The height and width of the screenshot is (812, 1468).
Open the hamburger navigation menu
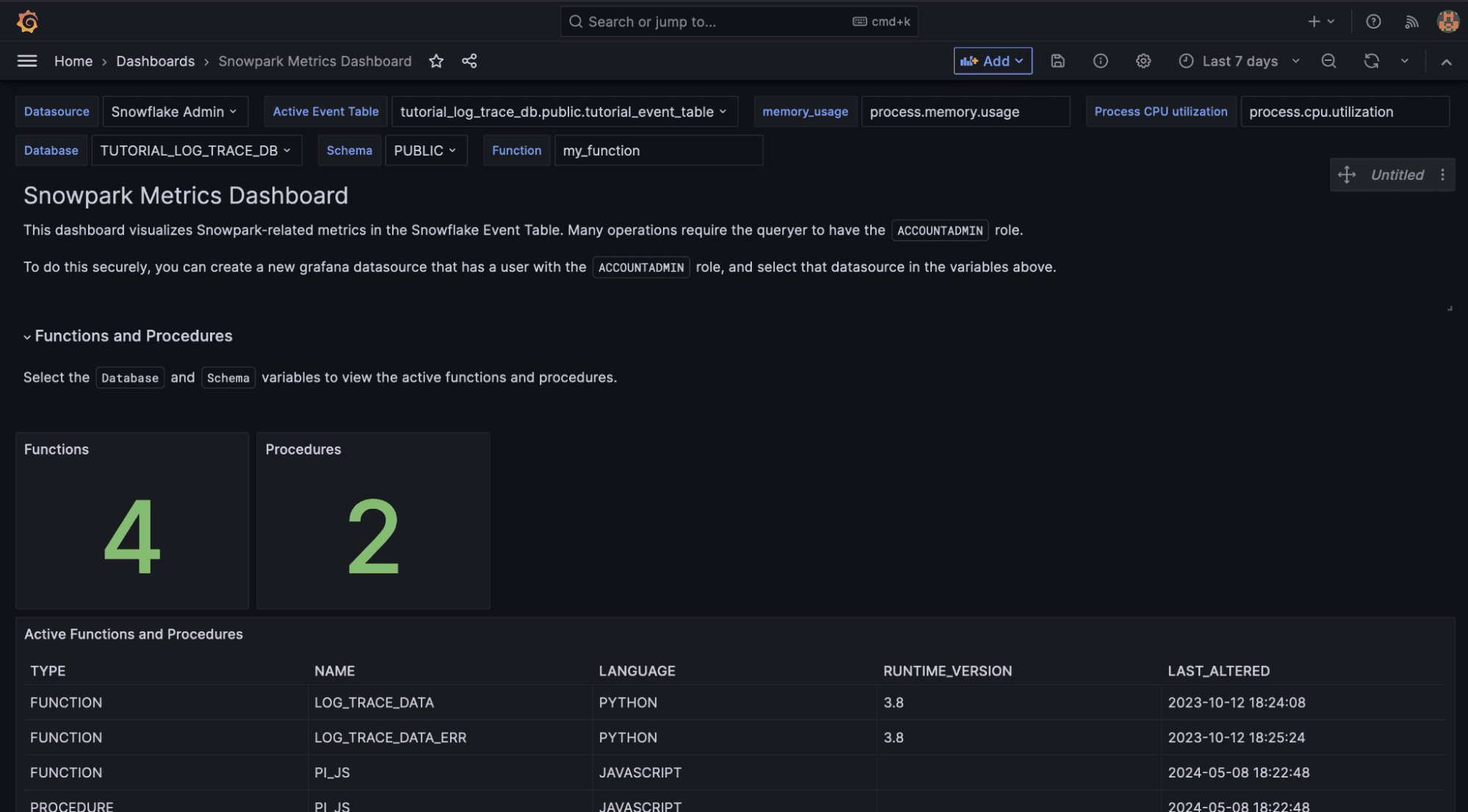pyautogui.click(x=27, y=61)
